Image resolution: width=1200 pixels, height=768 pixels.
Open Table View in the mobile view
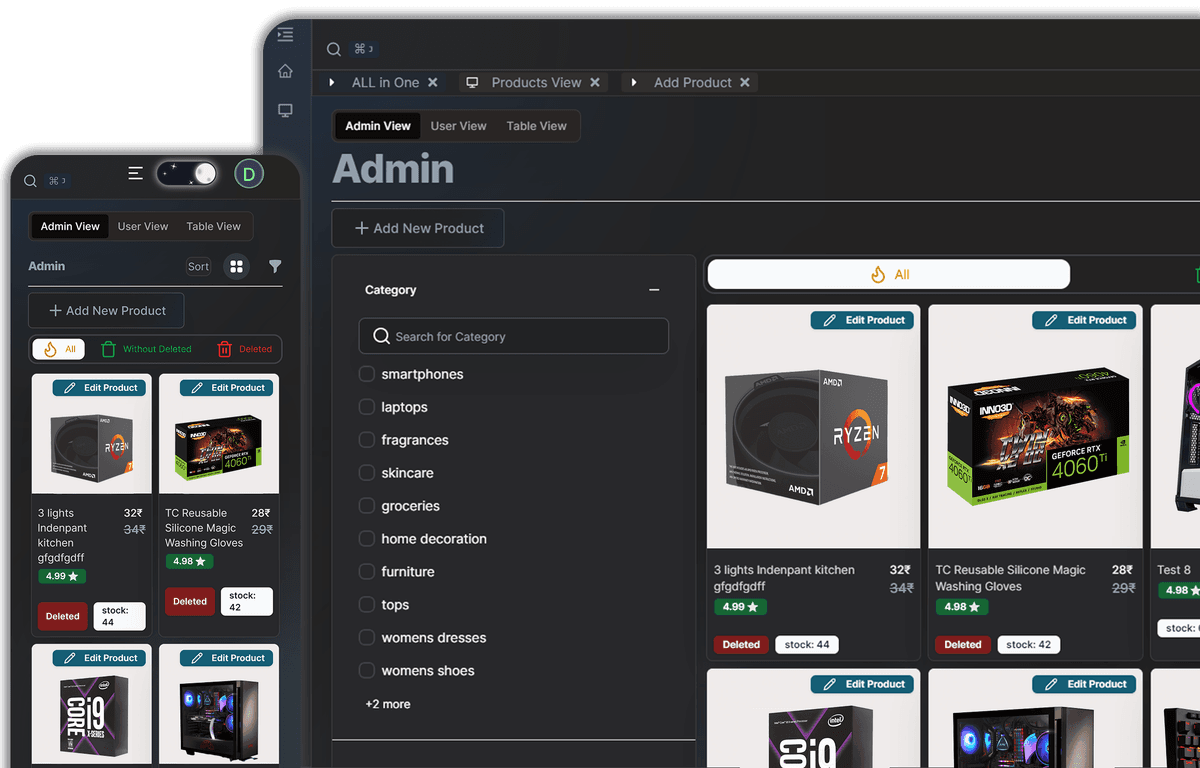(214, 226)
